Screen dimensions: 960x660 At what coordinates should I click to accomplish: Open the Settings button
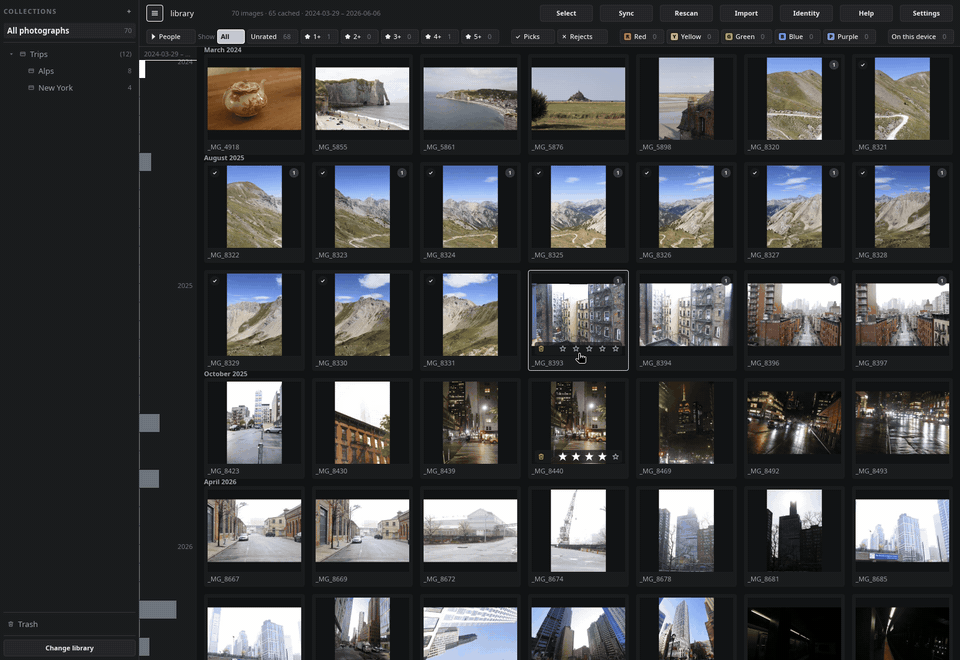(x=926, y=13)
